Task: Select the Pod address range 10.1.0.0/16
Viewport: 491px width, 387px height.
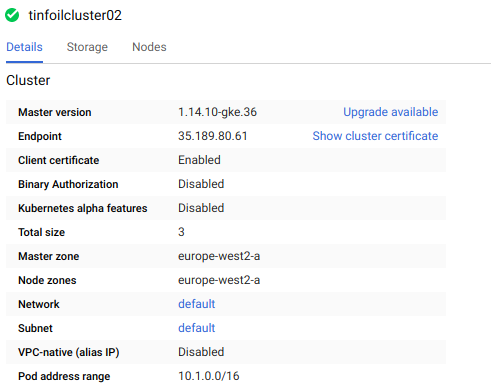Action: tap(209, 376)
